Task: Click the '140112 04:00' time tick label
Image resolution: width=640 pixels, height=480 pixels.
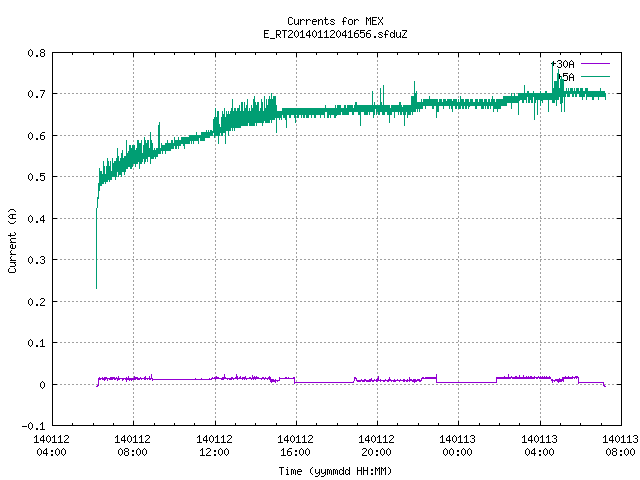Action: coord(51,446)
